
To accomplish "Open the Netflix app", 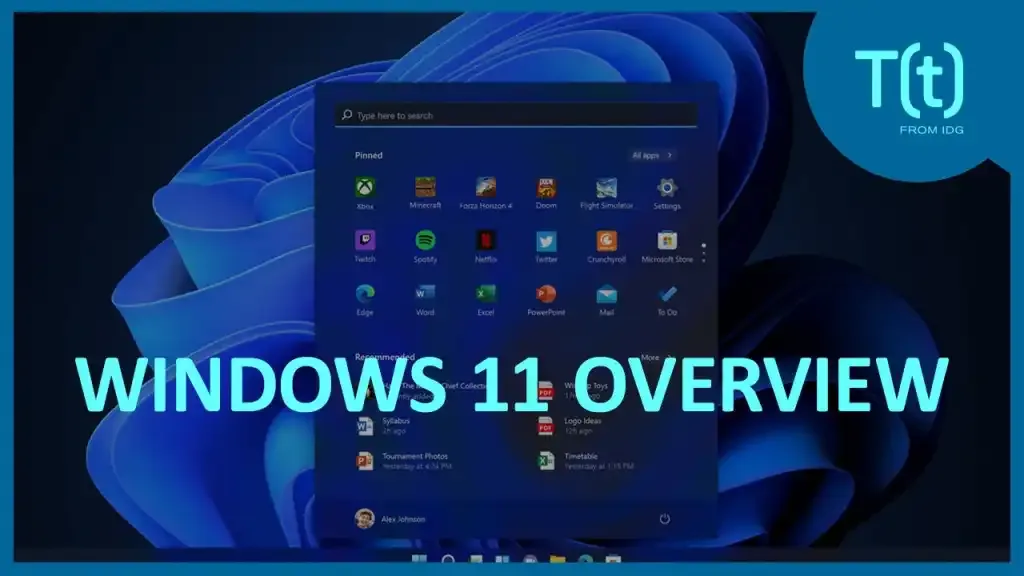I will point(485,246).
